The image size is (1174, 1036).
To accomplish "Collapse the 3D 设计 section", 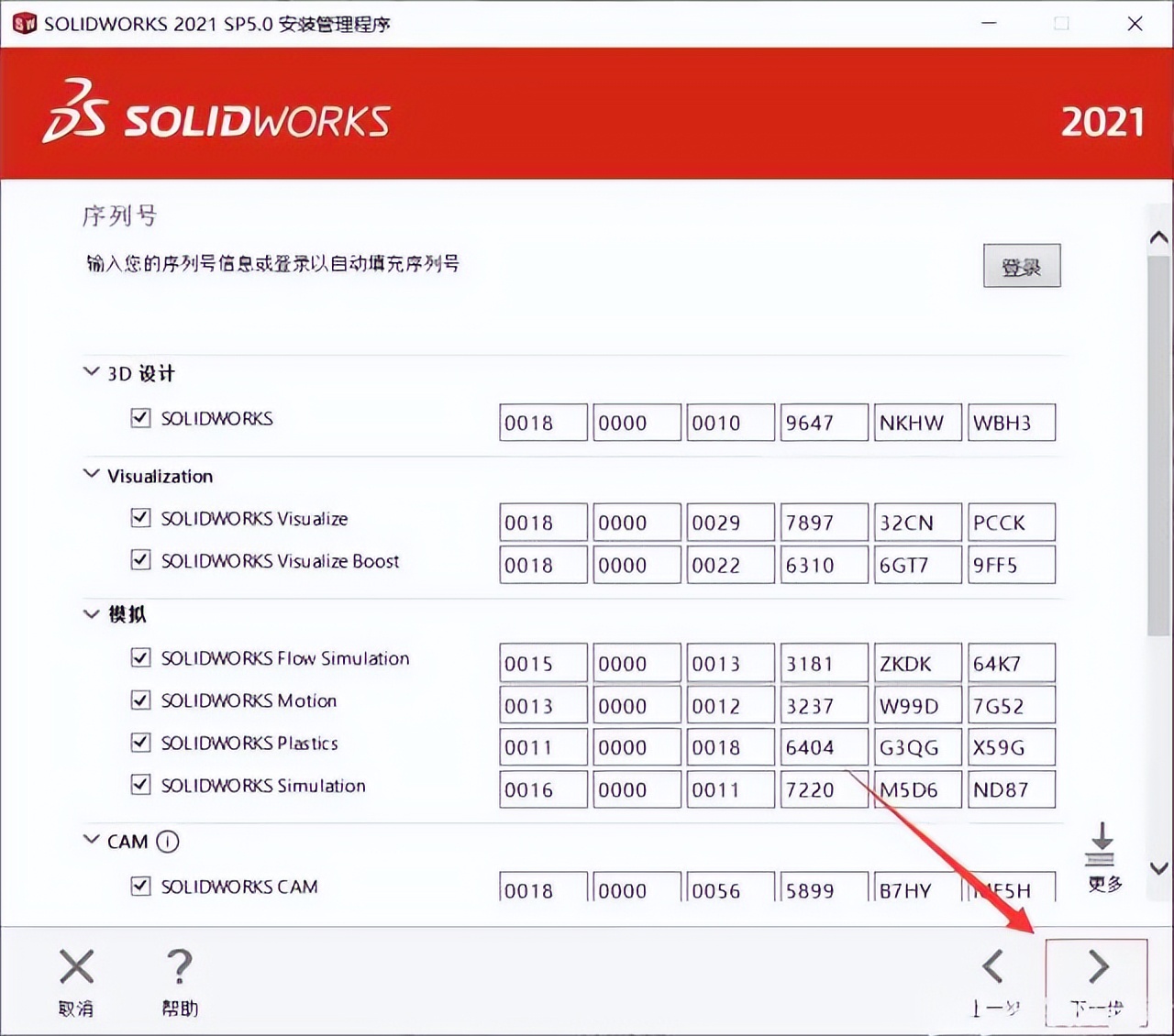I will pyautogui.click(x=91, y=370).
